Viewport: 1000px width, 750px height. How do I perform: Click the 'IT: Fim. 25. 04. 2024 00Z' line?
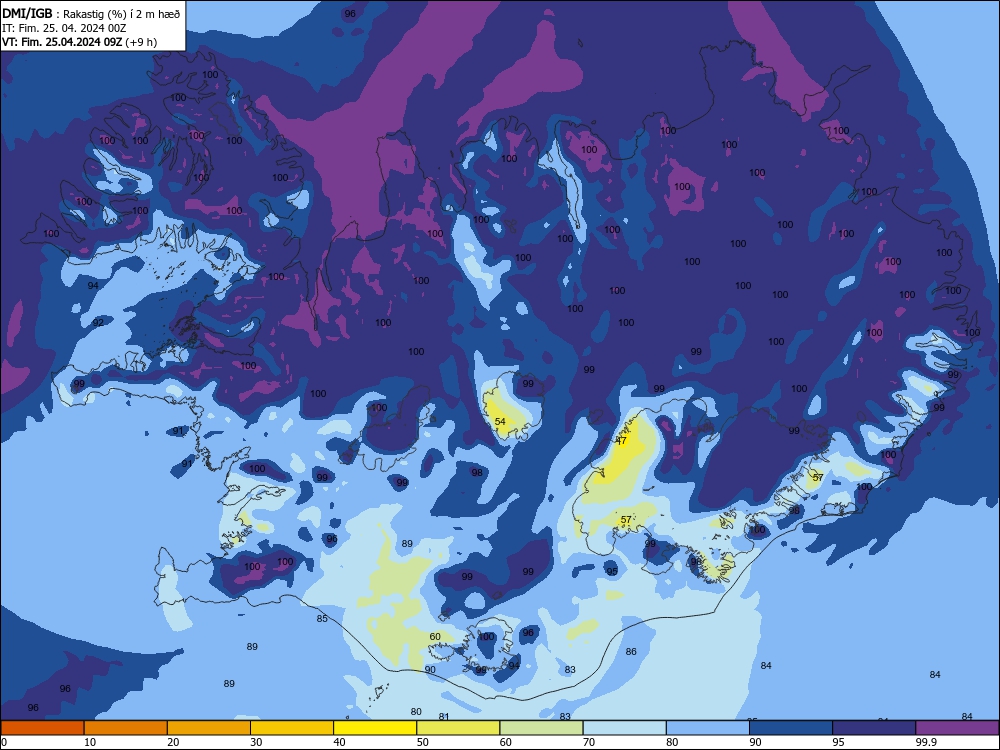(64, 28)
